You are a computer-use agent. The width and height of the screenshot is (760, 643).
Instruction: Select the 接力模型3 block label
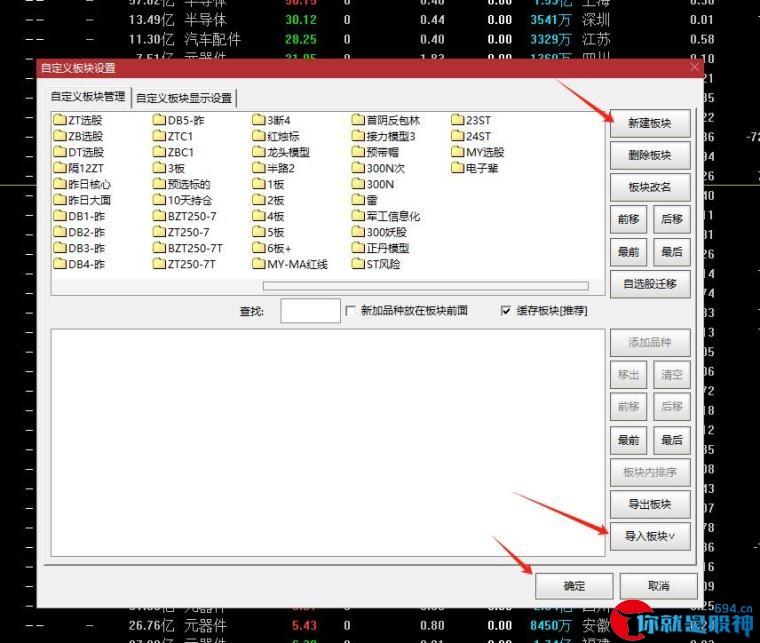click(391, 136)
